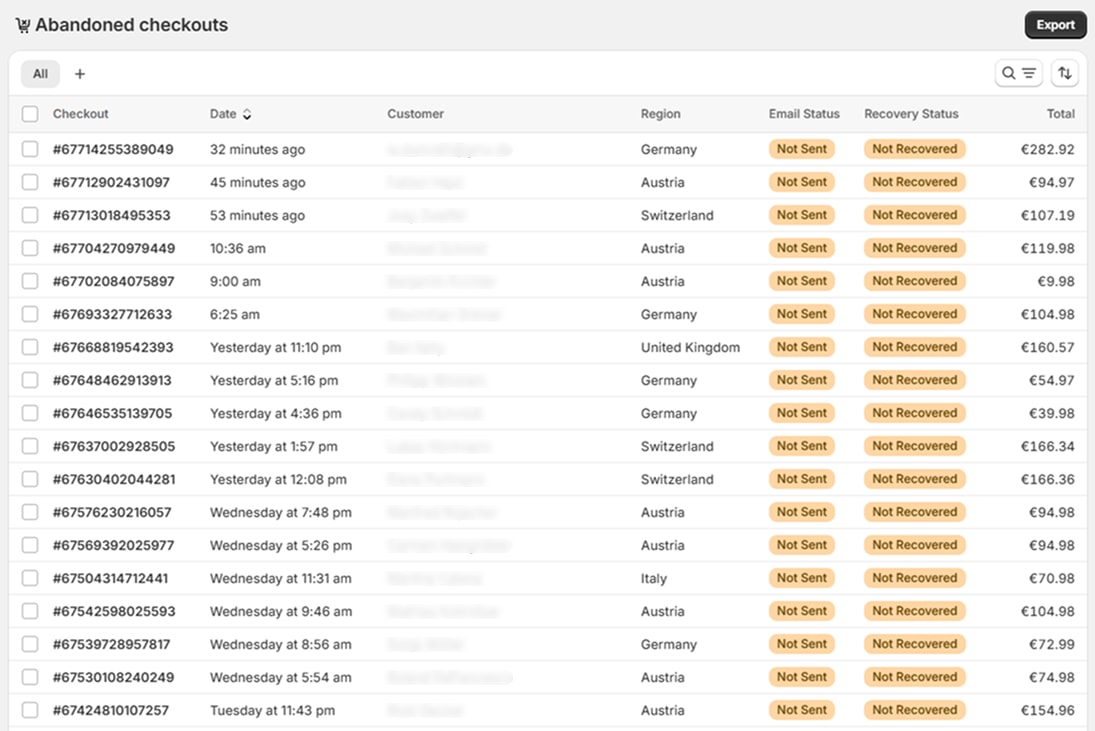Tick checkbox for checkout #67668819542393
This screenshot has height=731, width=1095.
[30, 347]
